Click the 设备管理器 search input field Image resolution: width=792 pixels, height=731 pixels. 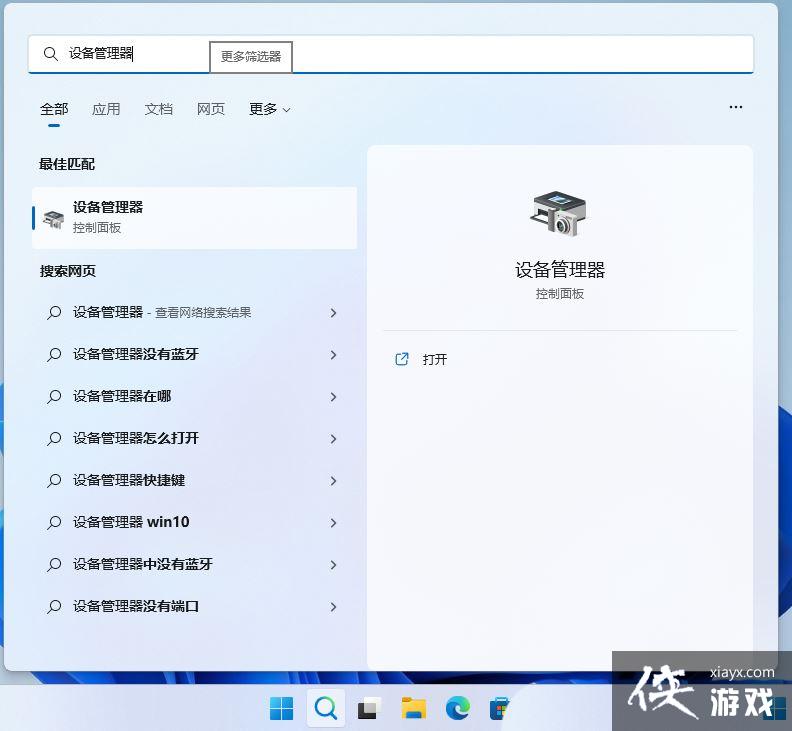pos(391,54)
